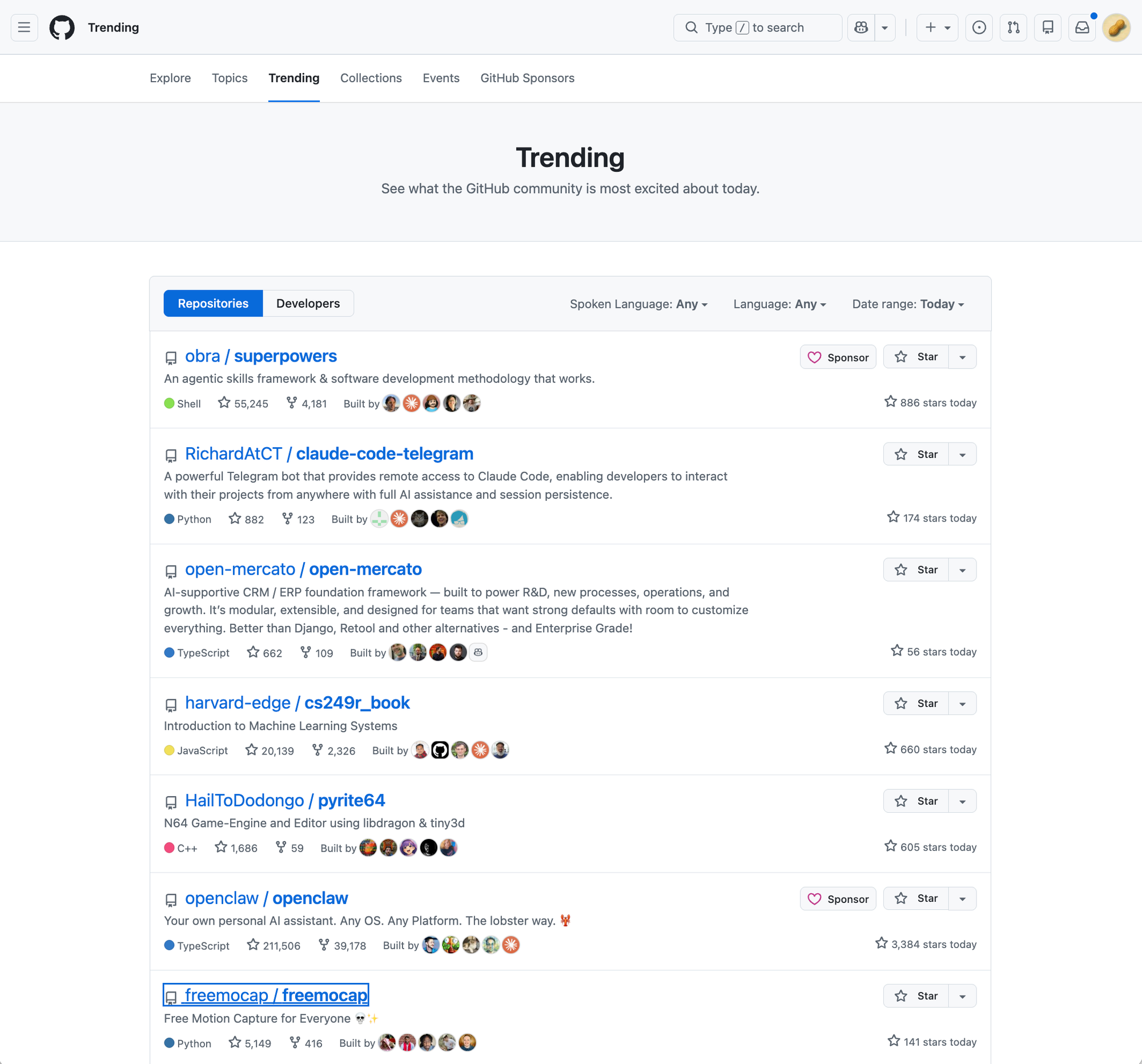This screenshot has height=1064, width=1142.
Task: Open the Repositories icon in header
Action: click(1048, 27)
